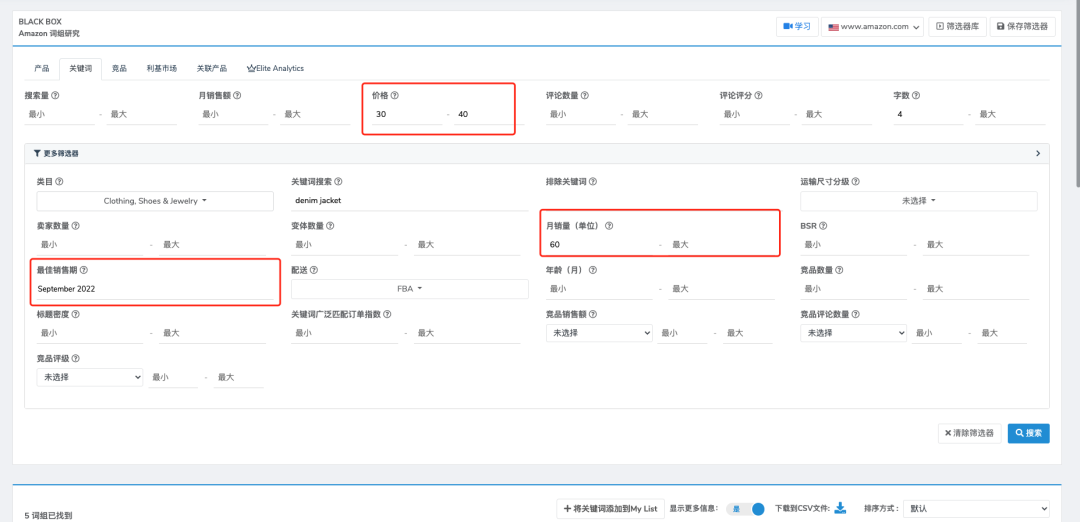Click help icon next to 最佳销售期

point(84,270)
